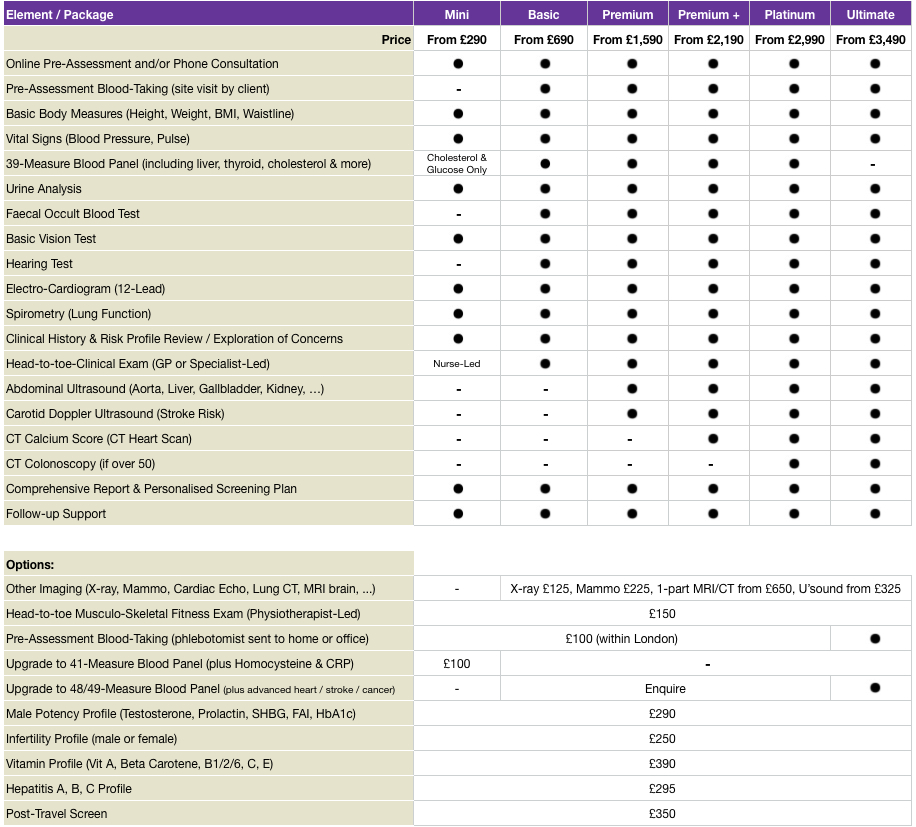The height and width of the screenshot is (827, 916).
Task: Click the 'Basic' package column header
Action: 544,15
